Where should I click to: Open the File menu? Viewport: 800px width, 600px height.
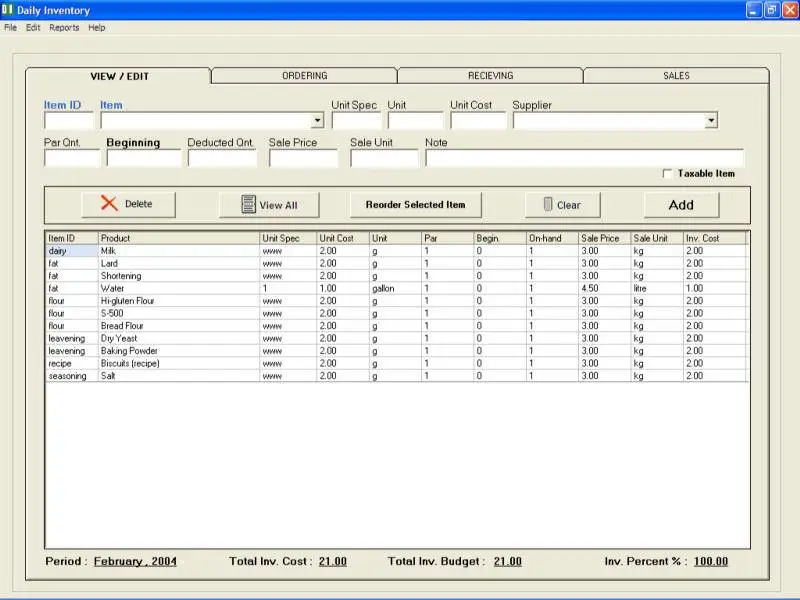click(10, 28)
